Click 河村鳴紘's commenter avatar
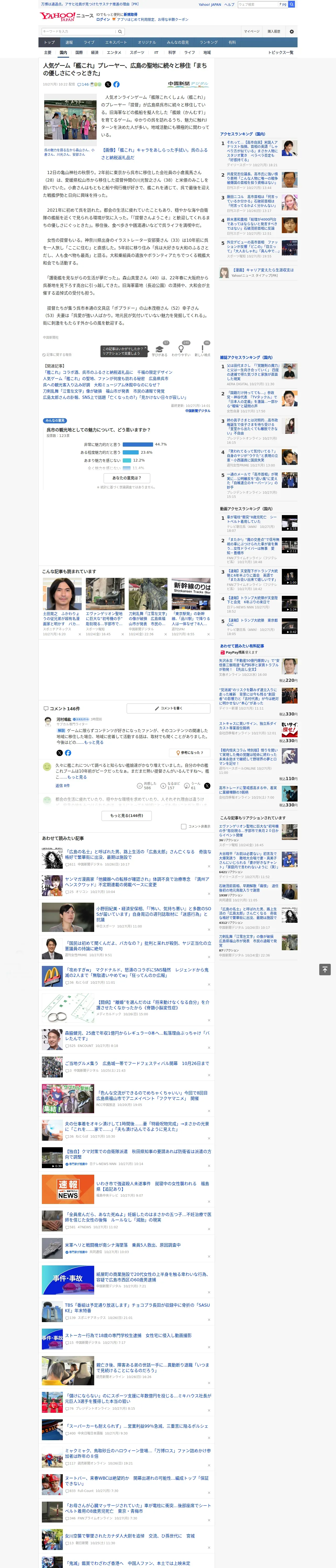Screen dimensions: 336x1568 [x=48, y=721]
